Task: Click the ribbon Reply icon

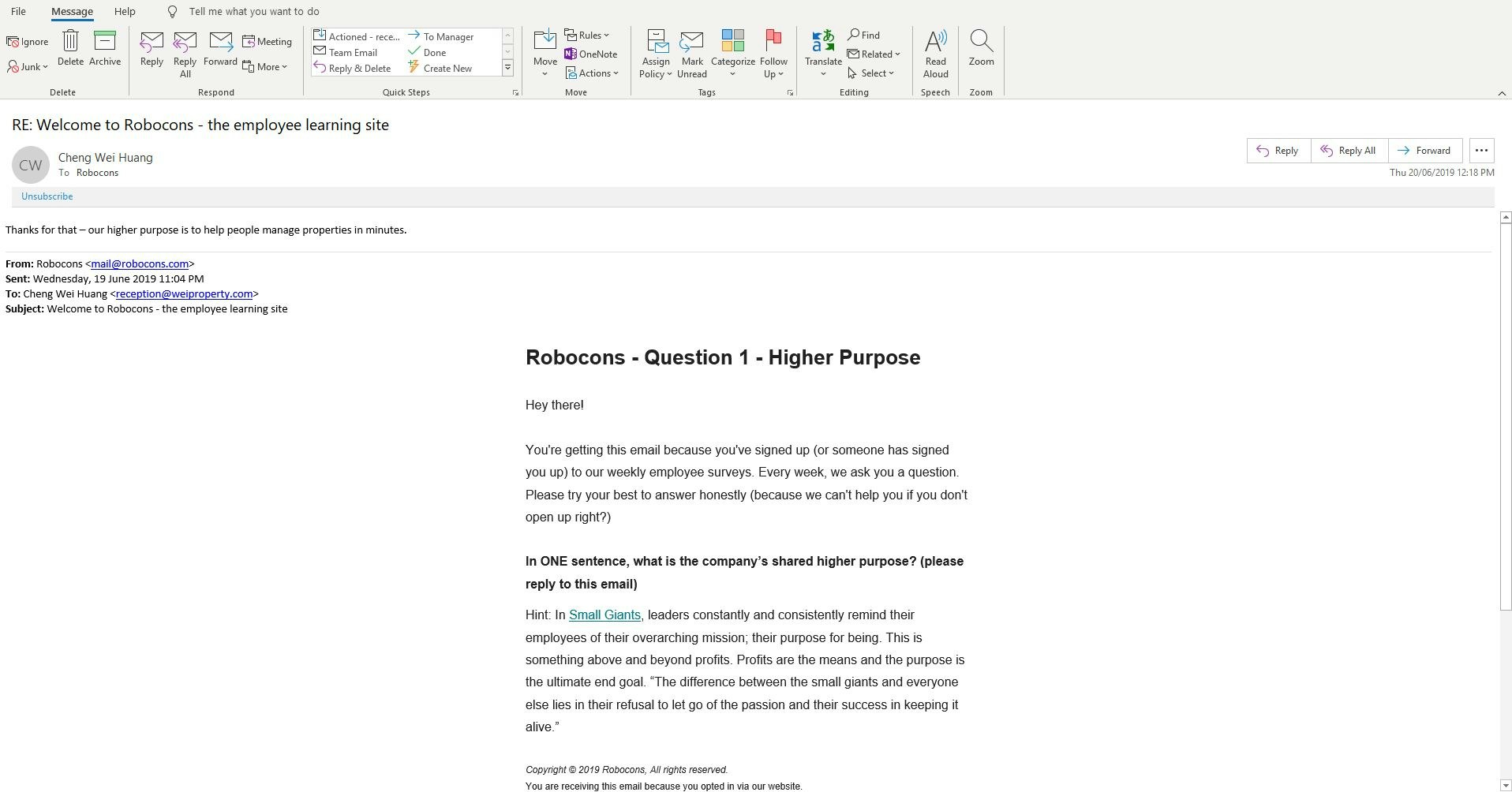Action: pyautogui.click(x=152, y=48)
